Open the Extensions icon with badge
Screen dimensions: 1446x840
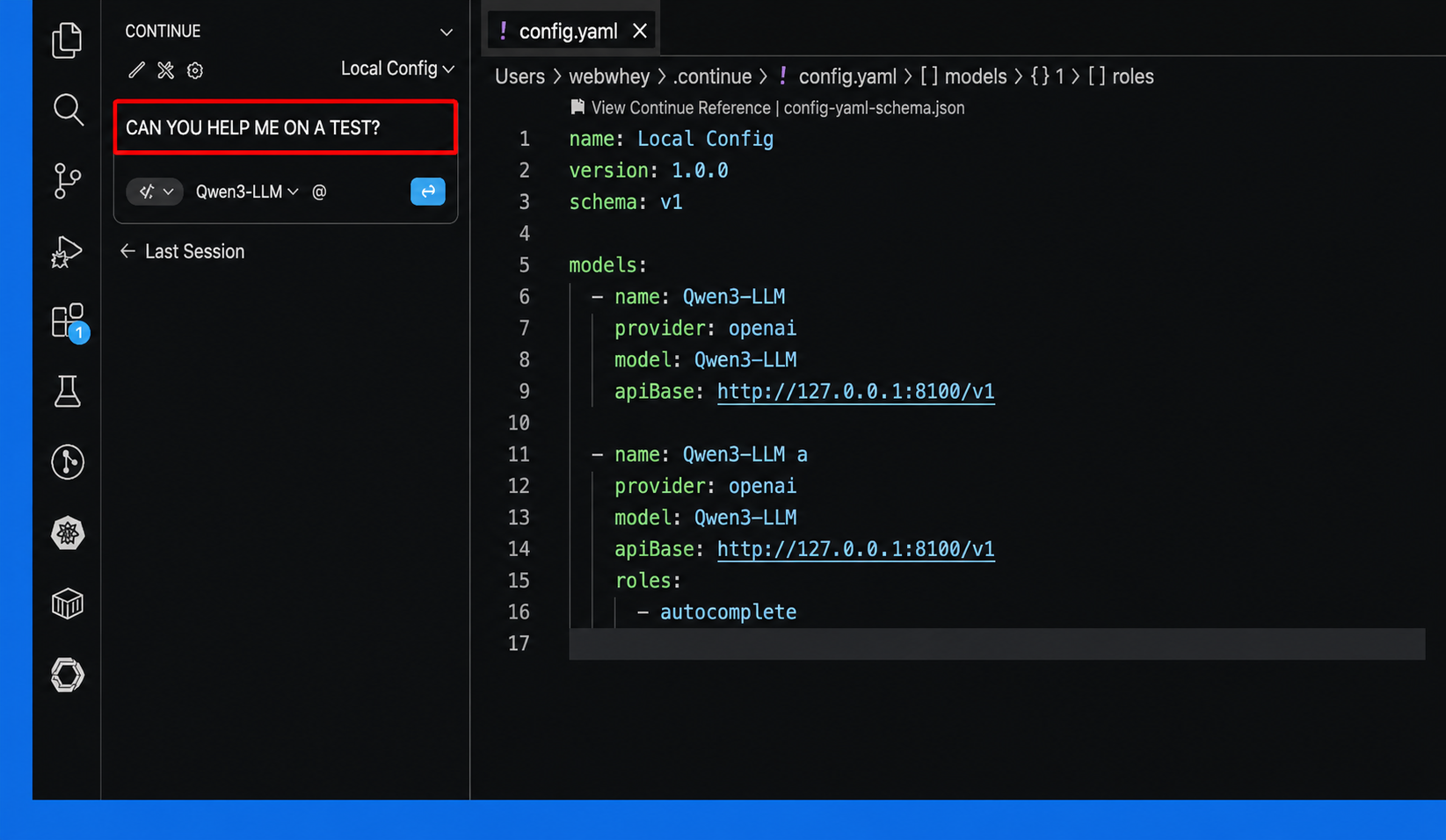(69, 322)
